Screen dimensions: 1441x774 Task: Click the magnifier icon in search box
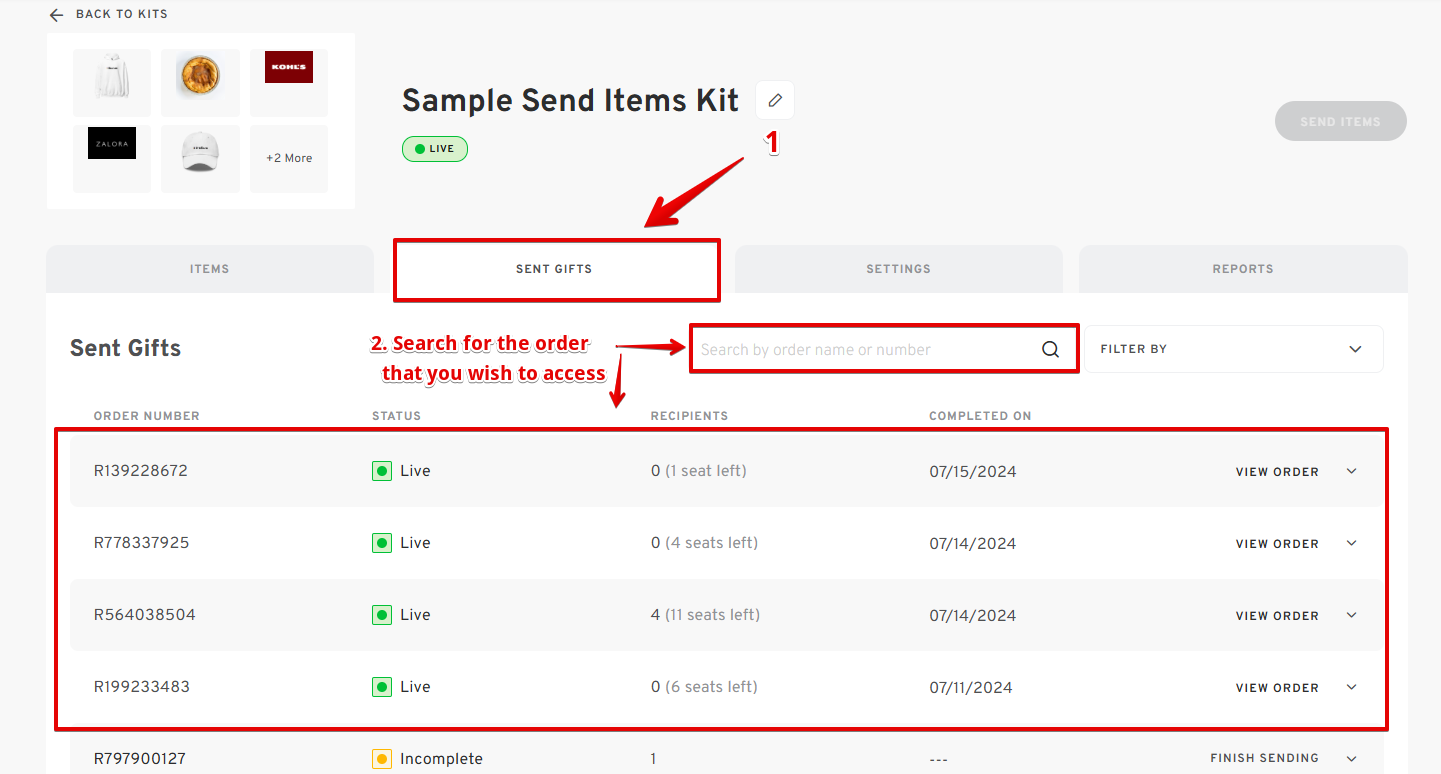pyautogui.click(x=1050, y=349)
